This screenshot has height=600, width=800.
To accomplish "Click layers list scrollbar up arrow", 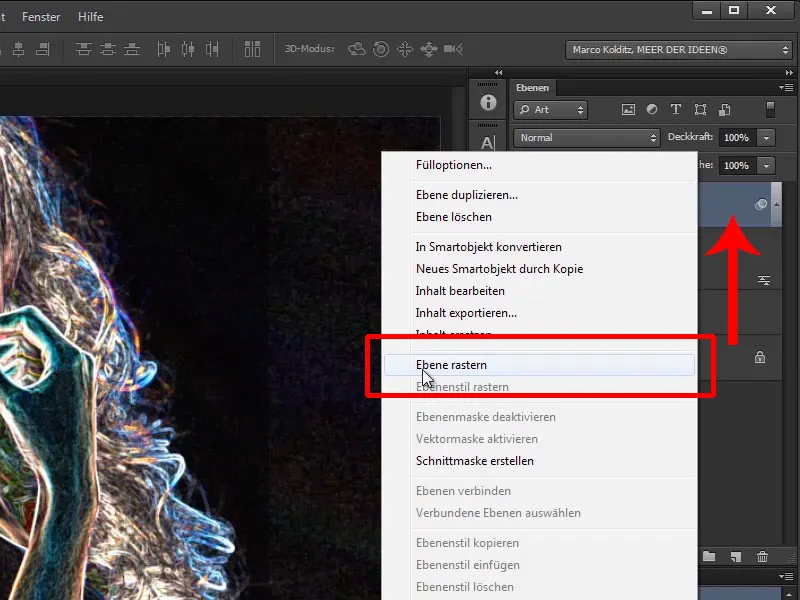I will tap(777, 204).
